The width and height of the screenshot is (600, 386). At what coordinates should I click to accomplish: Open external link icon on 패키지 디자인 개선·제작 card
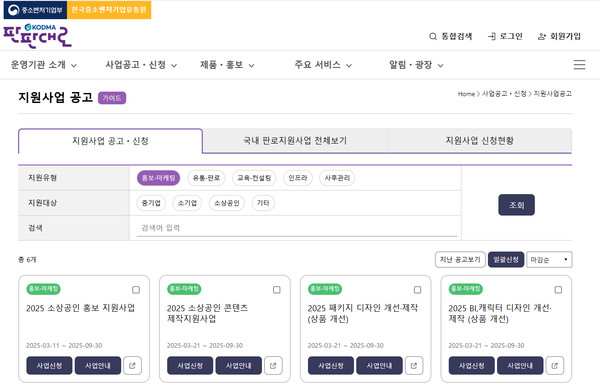[414, 365]
